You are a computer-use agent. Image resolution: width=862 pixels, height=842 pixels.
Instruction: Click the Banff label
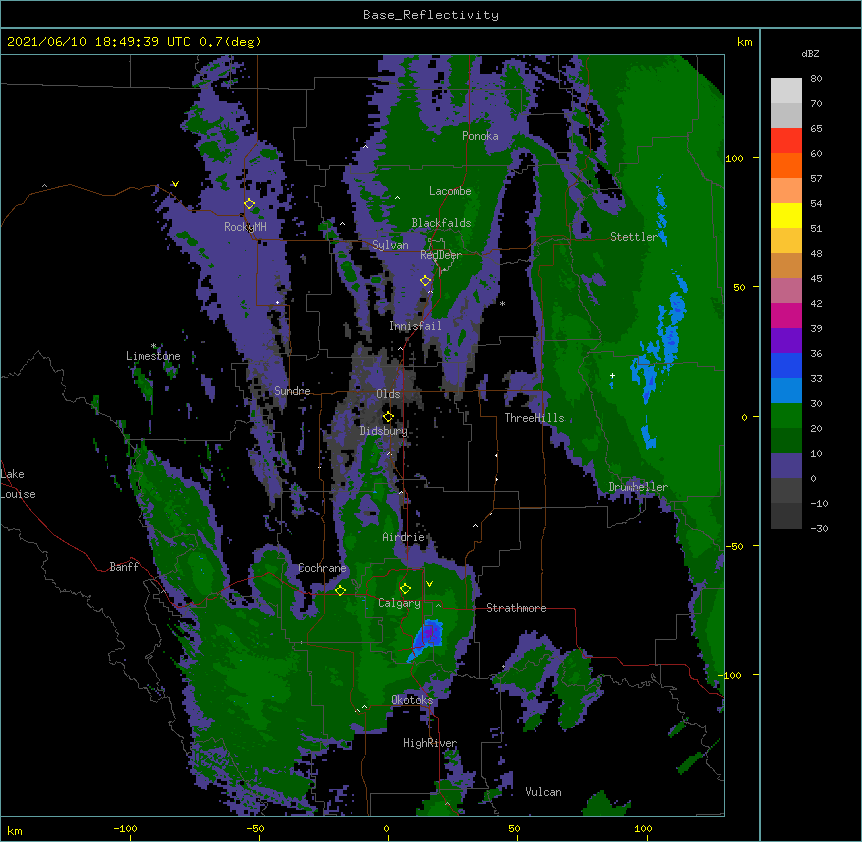pos(124,567)
